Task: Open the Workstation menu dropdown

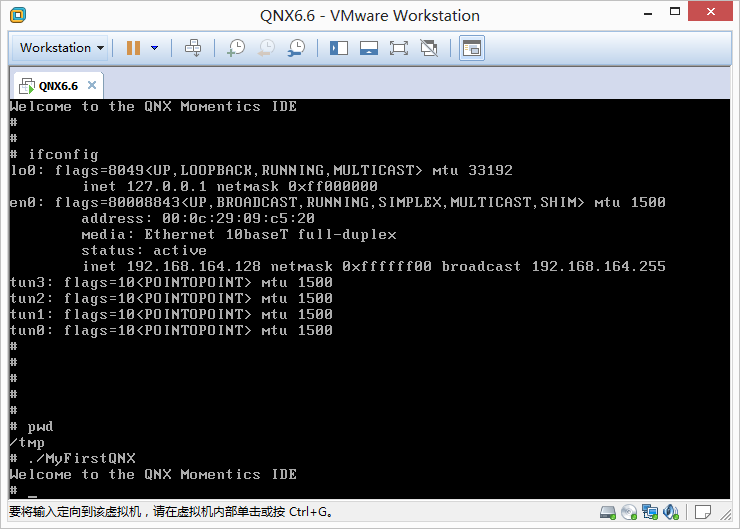Action: [61, 48]
